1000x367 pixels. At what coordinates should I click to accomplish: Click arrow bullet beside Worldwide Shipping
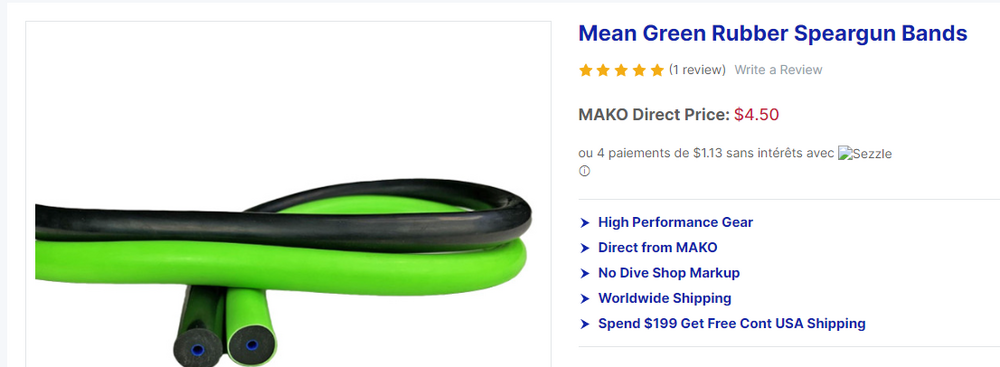585,299
